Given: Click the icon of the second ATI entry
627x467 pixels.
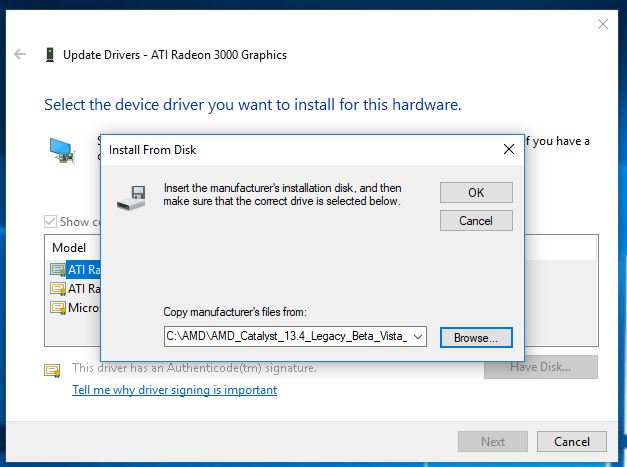Looking at the screenshot, I should pyautogui.click(x=57, y=288).
